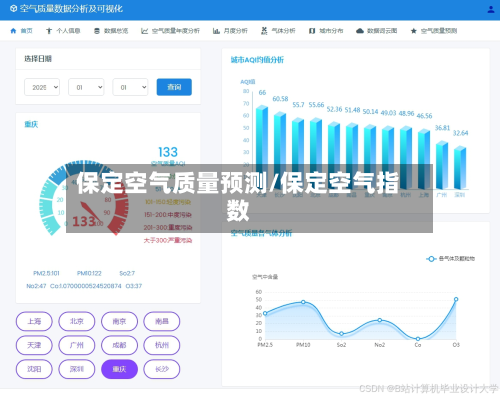Image resolution: width=500 pixels, height=397 pixels.
Task: Click the bar labeled 36.81
Action: pyautogui.click(x=442, y=165)
